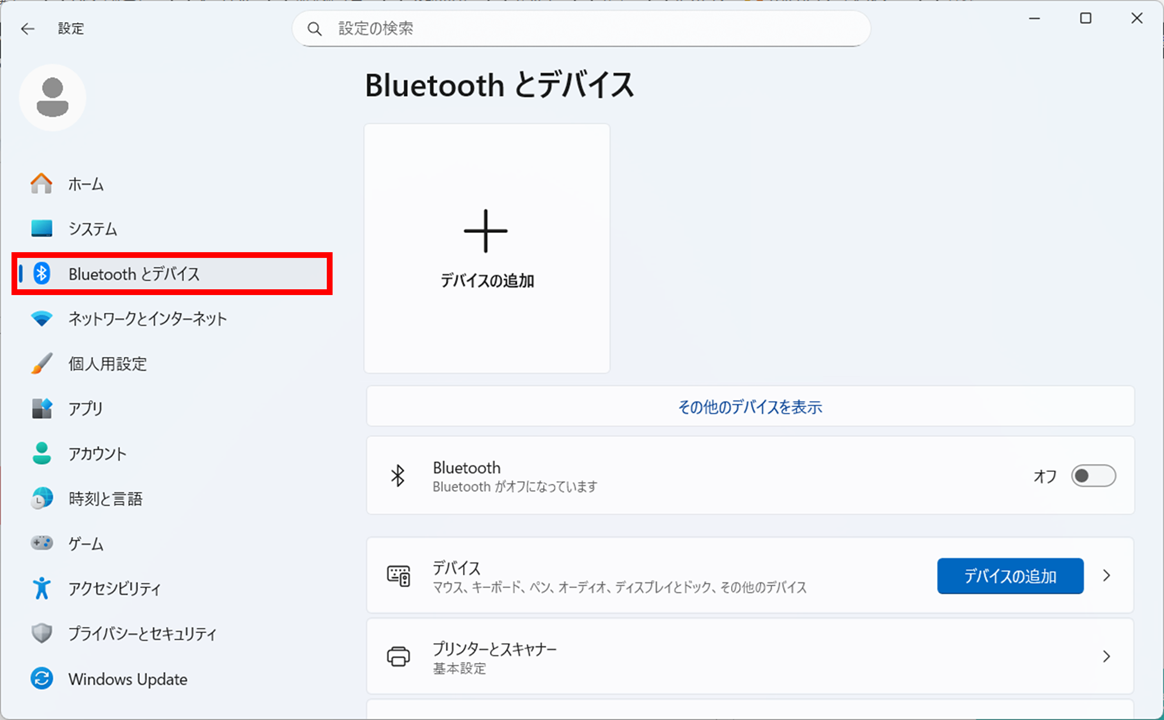Screen dimensions: 1164x720
Task: Open the ホーム settings page
Action: click(172, 183)
